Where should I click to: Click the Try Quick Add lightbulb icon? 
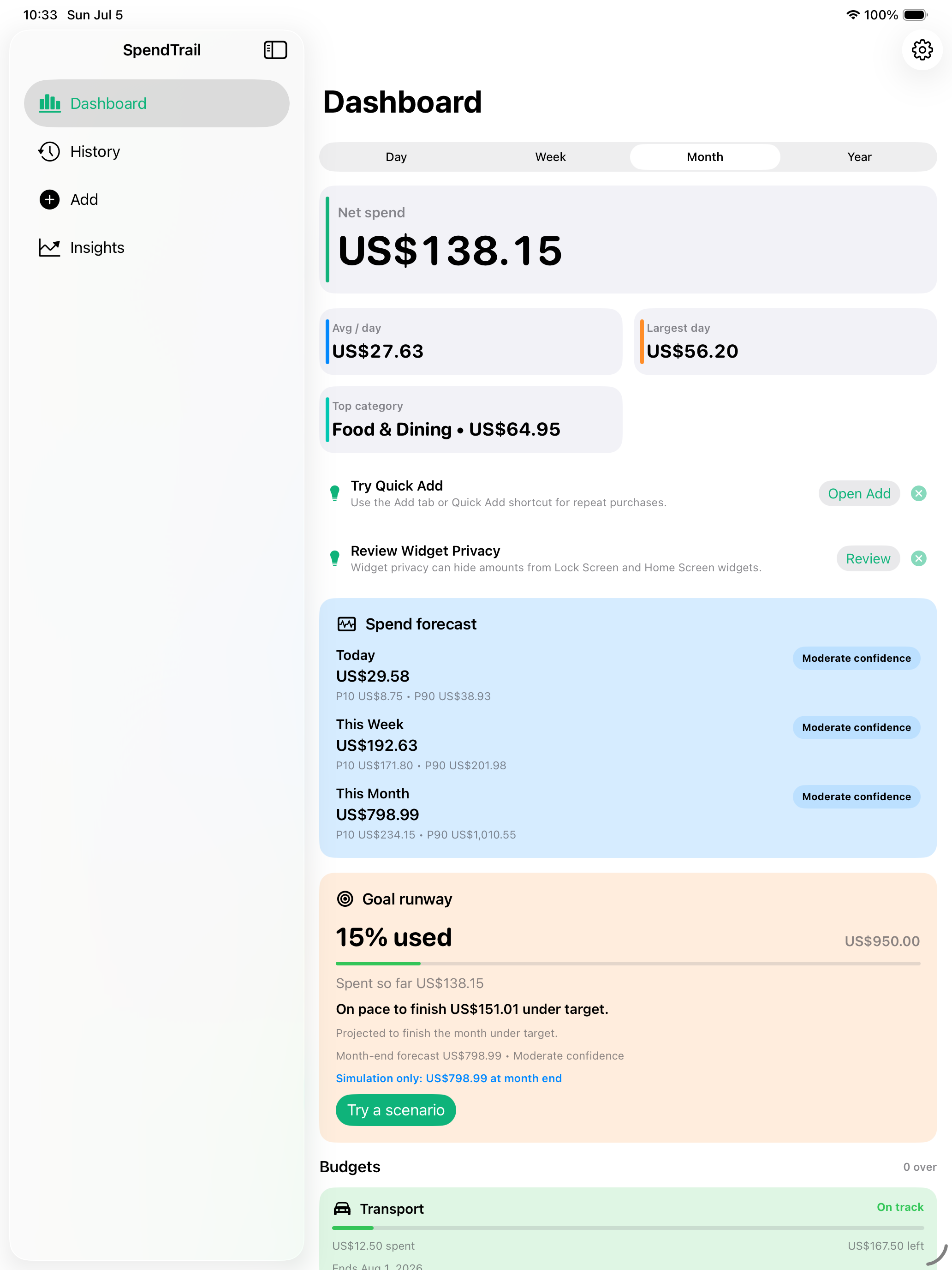[x=334, y=493]
